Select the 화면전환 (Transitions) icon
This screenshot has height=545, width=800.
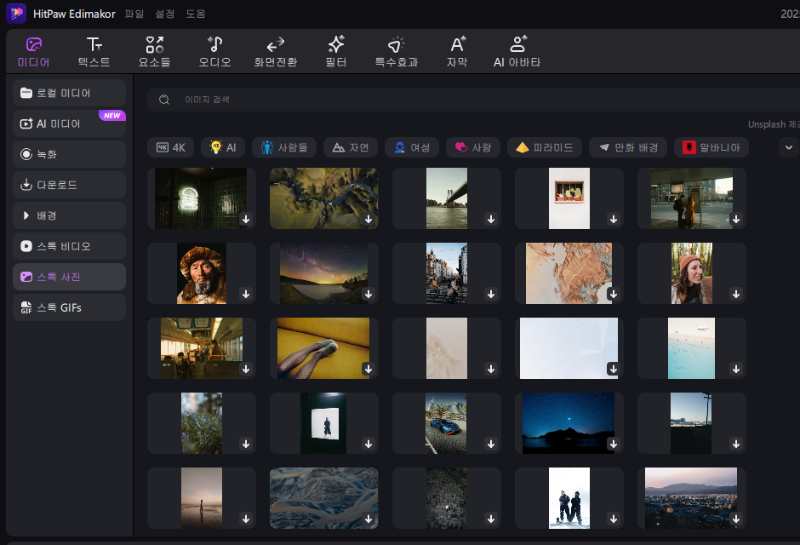[275, 51]
